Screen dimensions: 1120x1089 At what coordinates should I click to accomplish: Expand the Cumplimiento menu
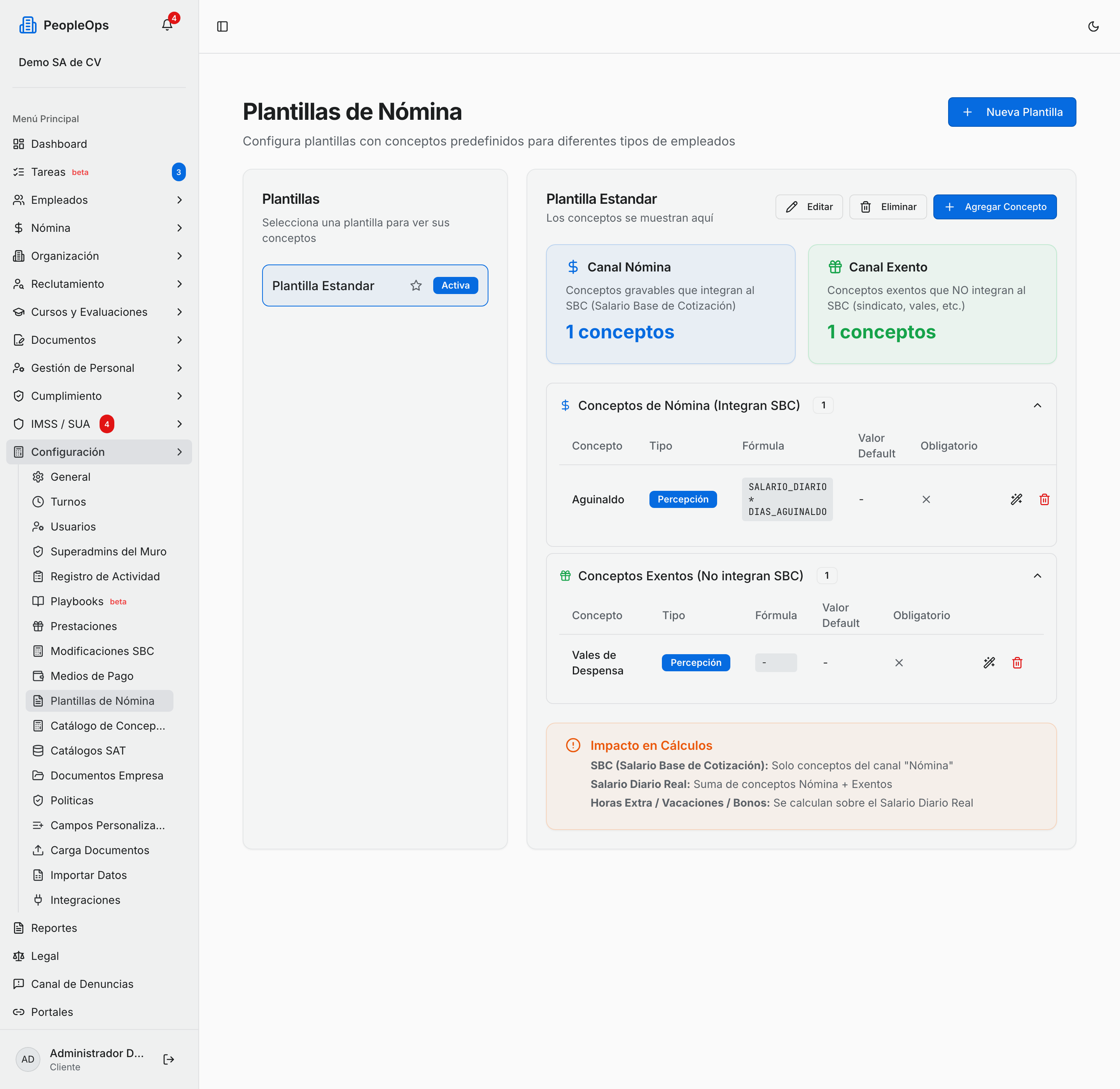[99, 396]
